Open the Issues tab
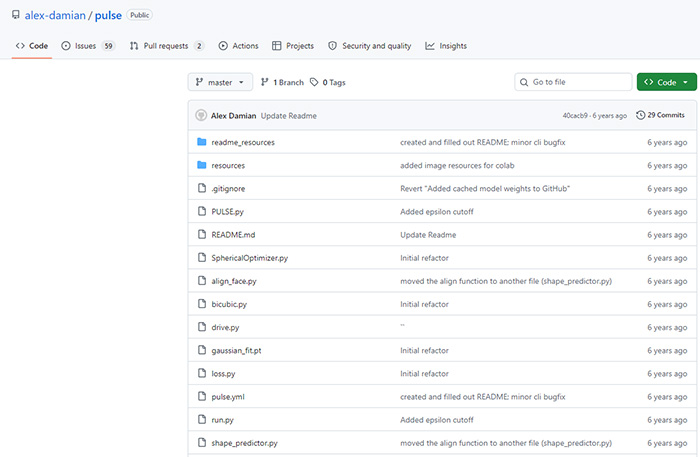Screen dimensions: 700x457 click(x=88, y=46)
